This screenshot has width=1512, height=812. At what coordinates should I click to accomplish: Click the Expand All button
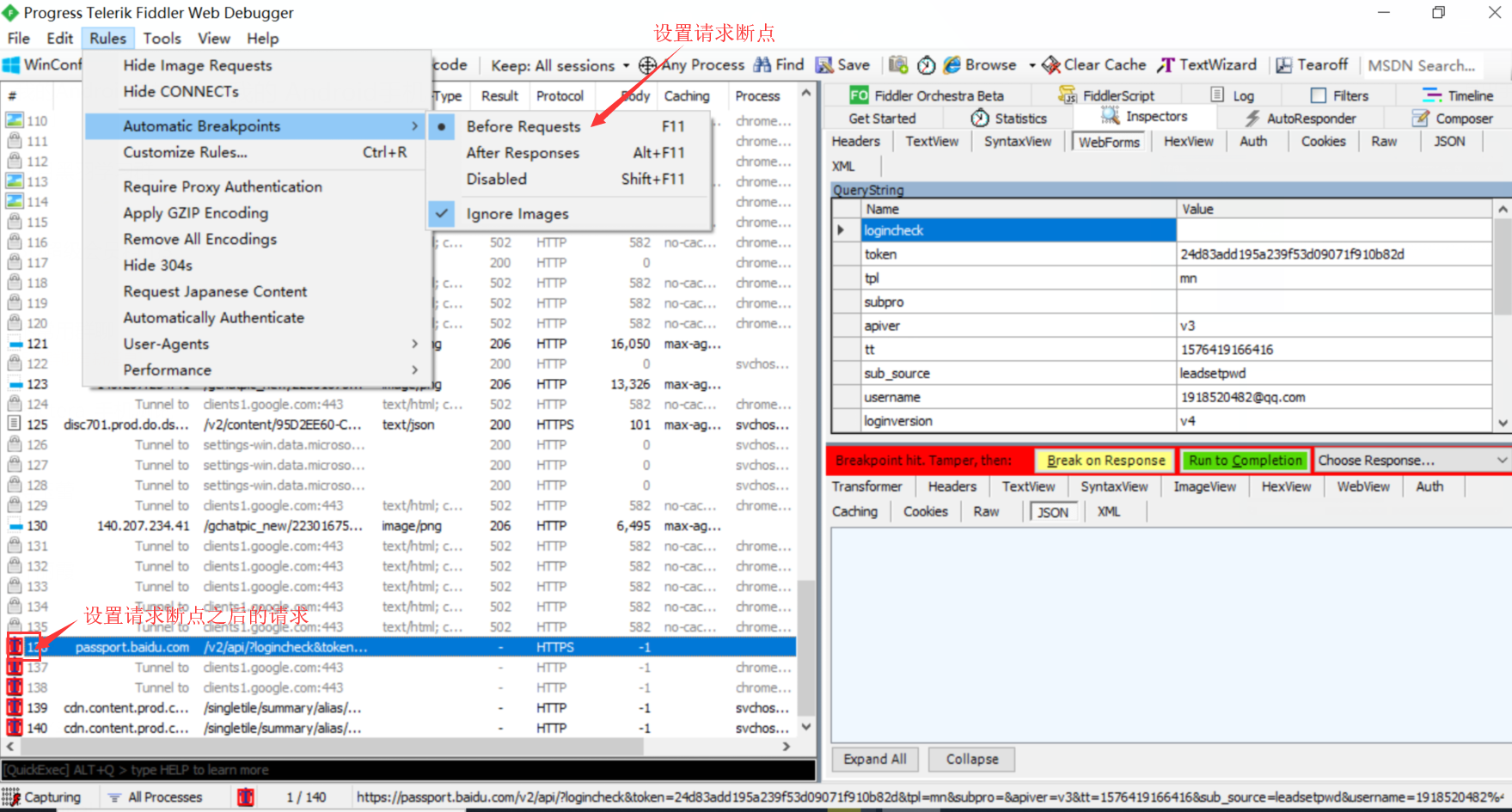875,760
